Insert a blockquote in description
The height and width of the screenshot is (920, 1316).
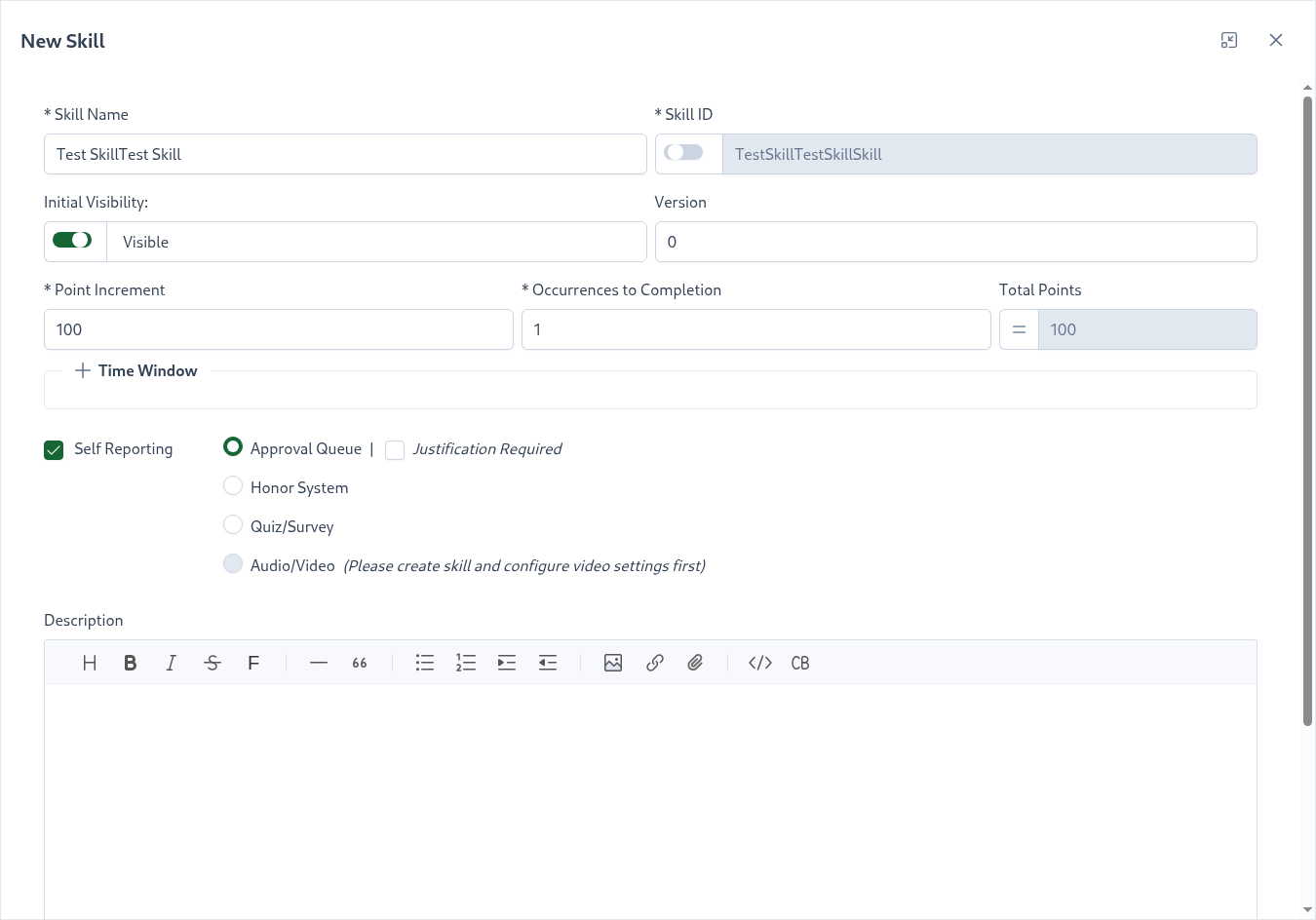coord(360,663)
